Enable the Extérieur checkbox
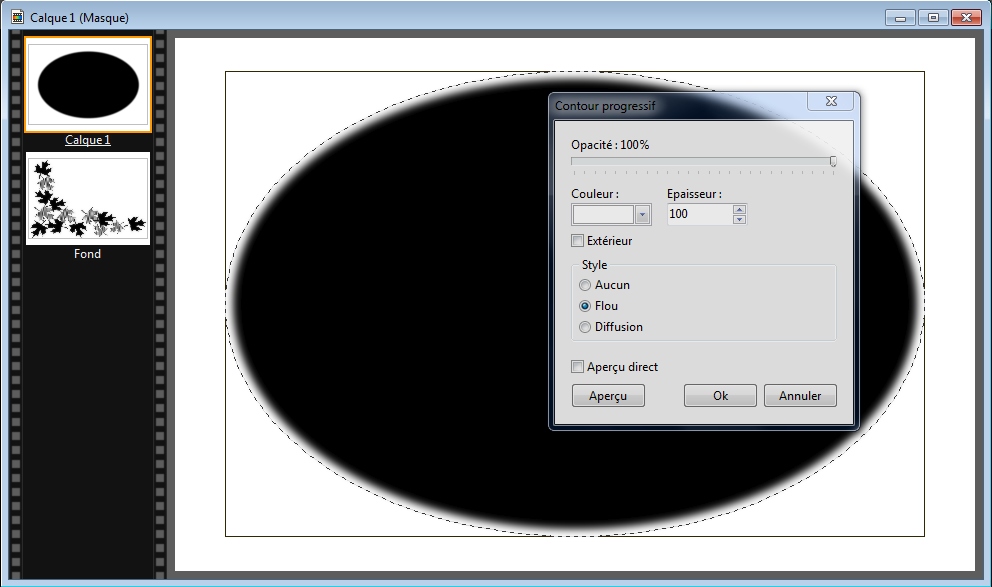Screen dimensions: 992x587 [x=577, y=240]
